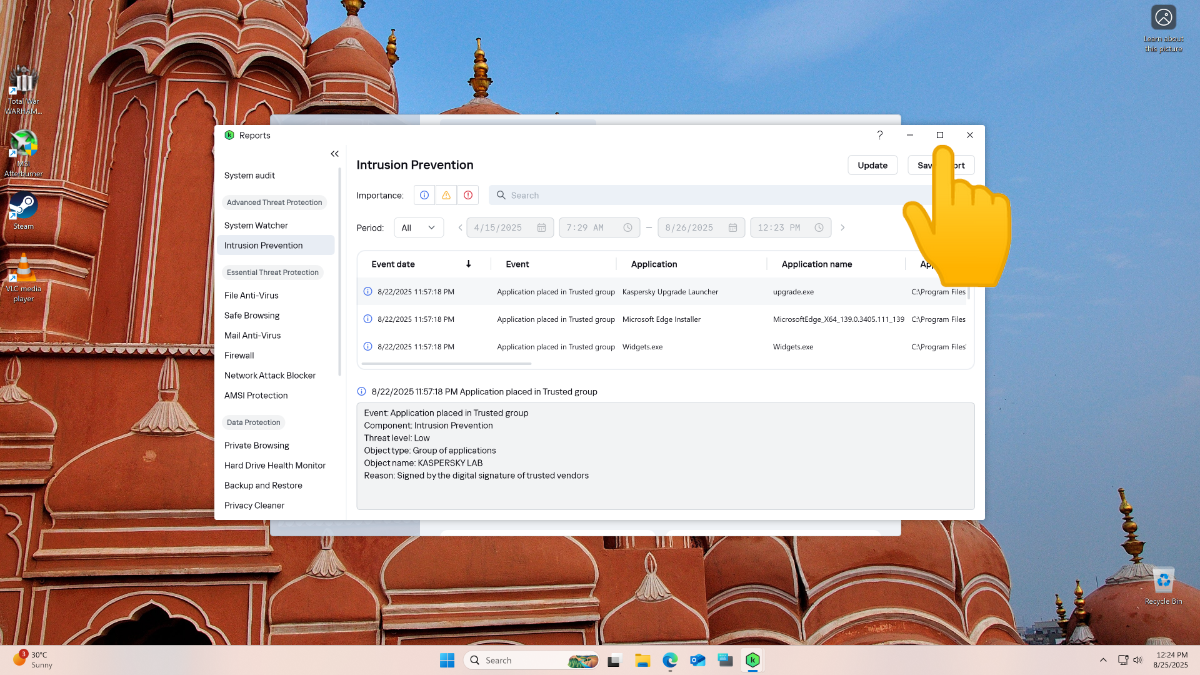Open System Watcher report
This screenshot has height=675, width=1200.
click(x=256, y=225)
